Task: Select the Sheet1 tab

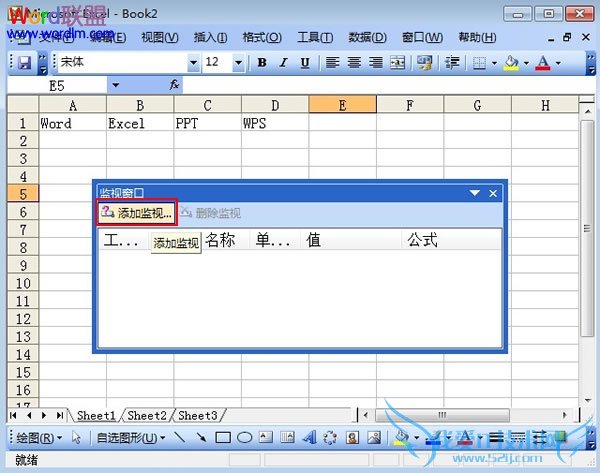Action: 96,416
